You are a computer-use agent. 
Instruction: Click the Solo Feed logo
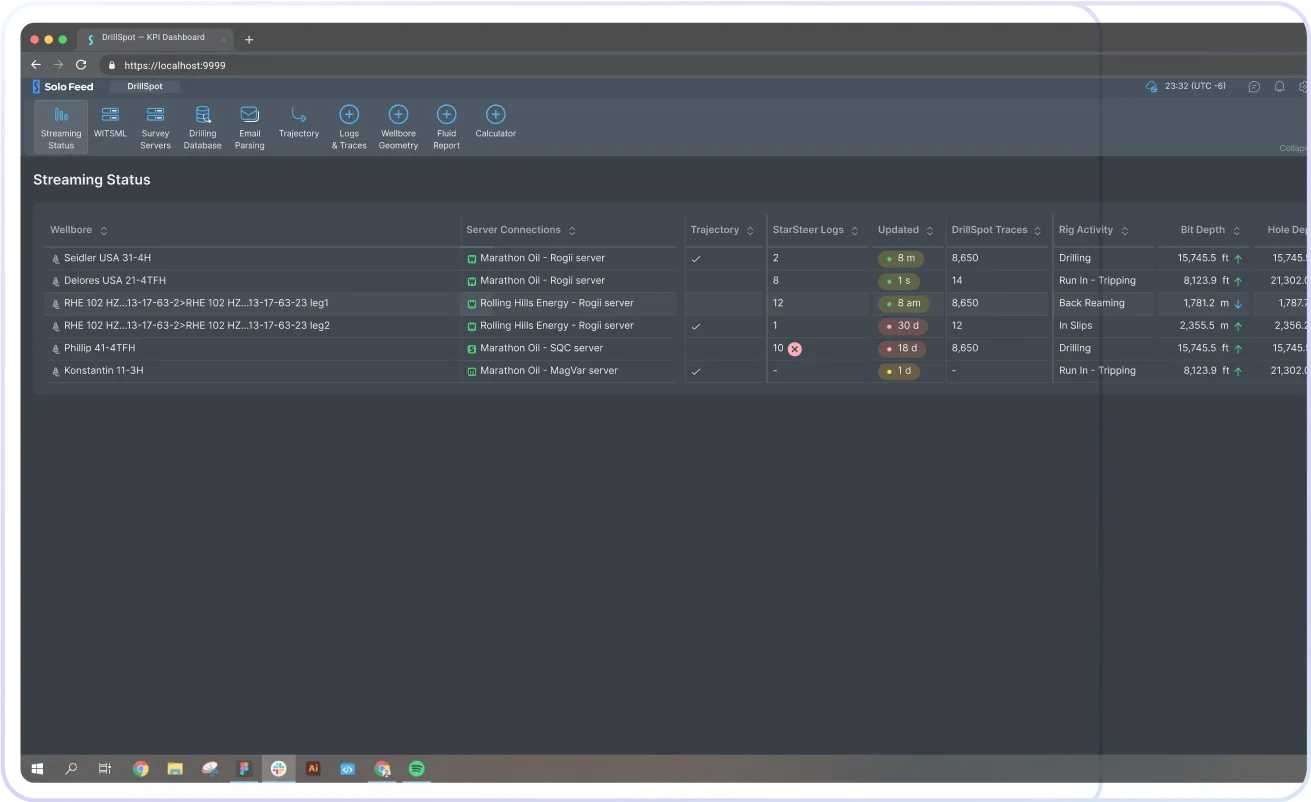click(x=63, y=87)
